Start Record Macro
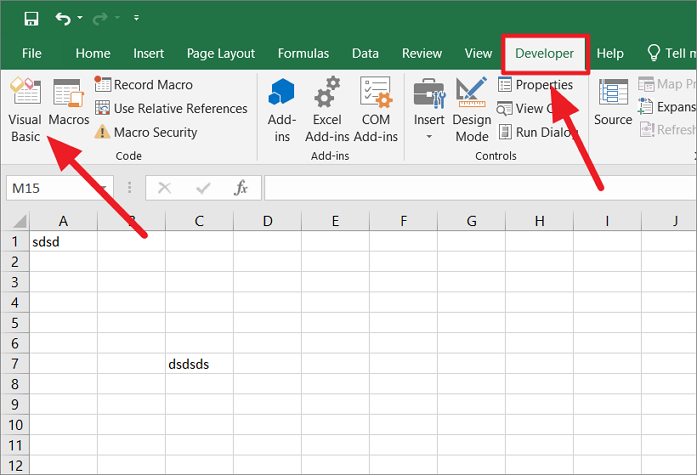The height and width of the screenshot is (475, 697). [144, 84]
